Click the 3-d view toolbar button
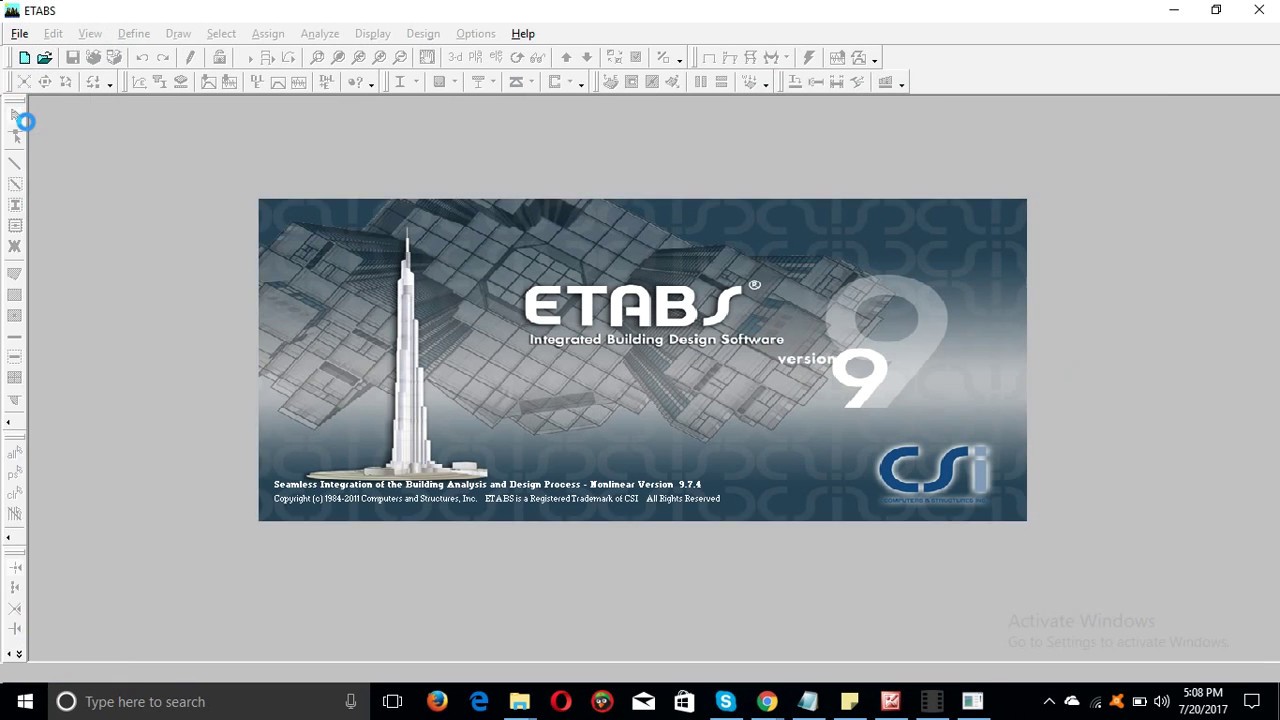 pos(455,58)
